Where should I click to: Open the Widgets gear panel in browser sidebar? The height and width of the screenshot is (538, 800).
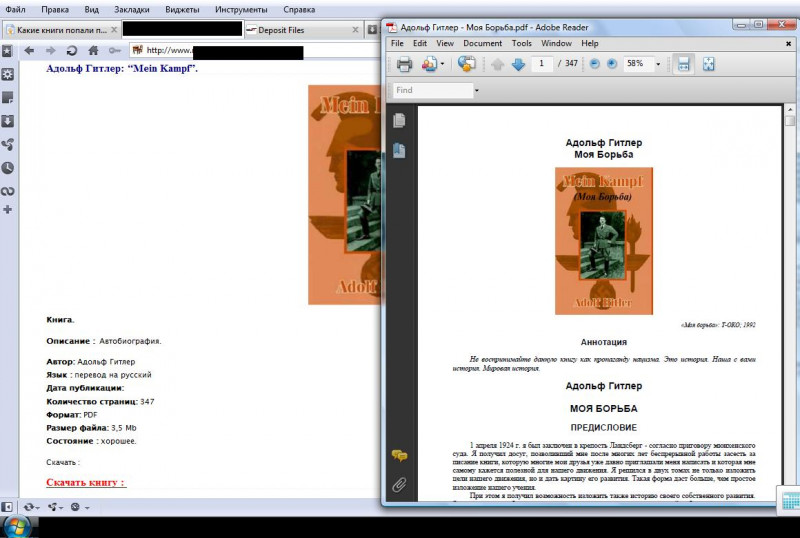click(7, 75)
